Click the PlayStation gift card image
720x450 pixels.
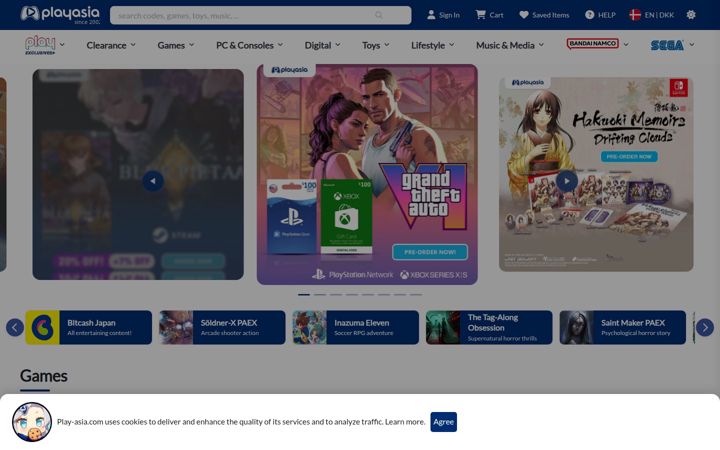tap(292, 217)
